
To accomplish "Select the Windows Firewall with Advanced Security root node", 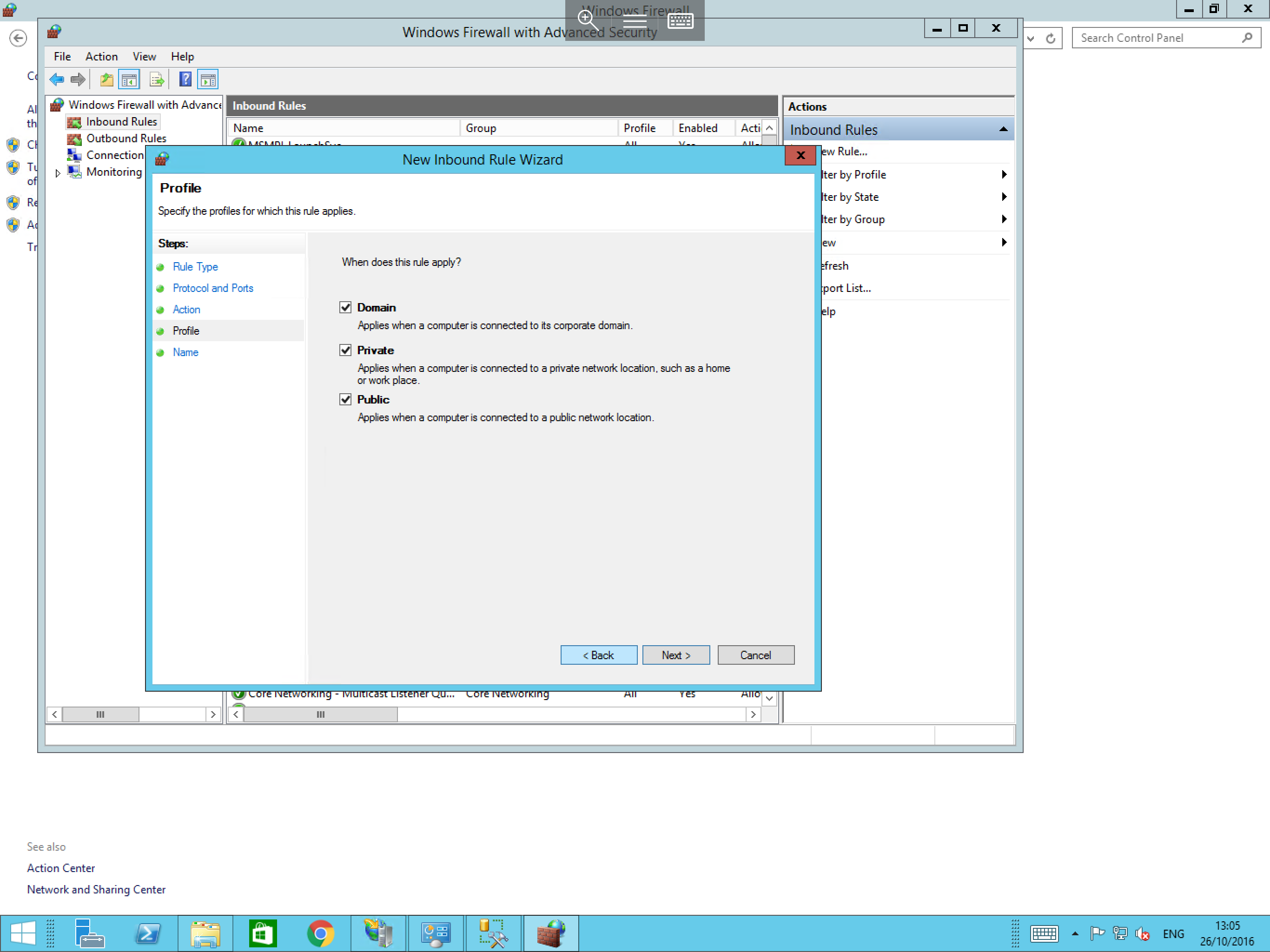I will 145,105.
